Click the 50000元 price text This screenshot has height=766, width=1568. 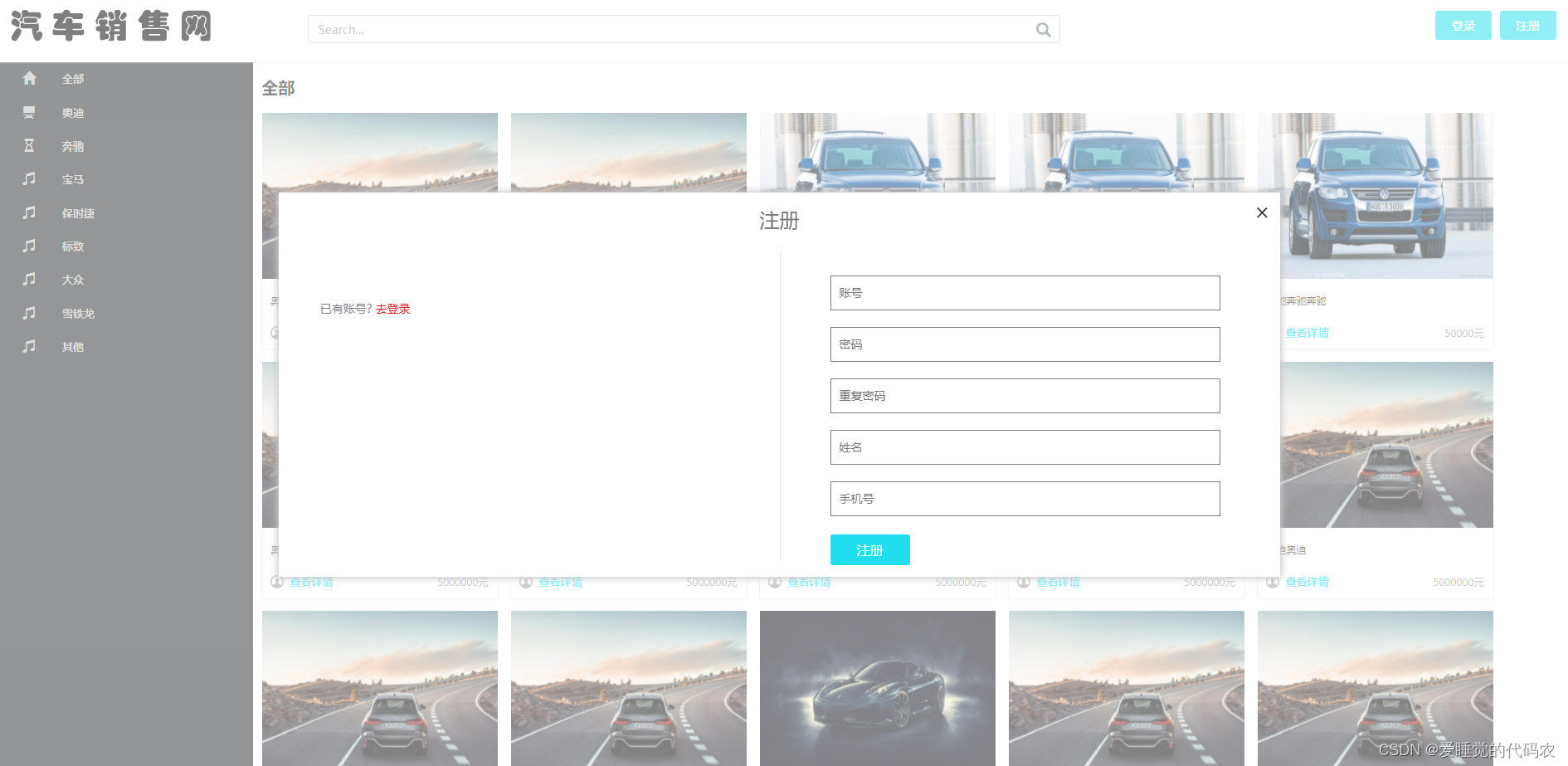click(1463, 334)
